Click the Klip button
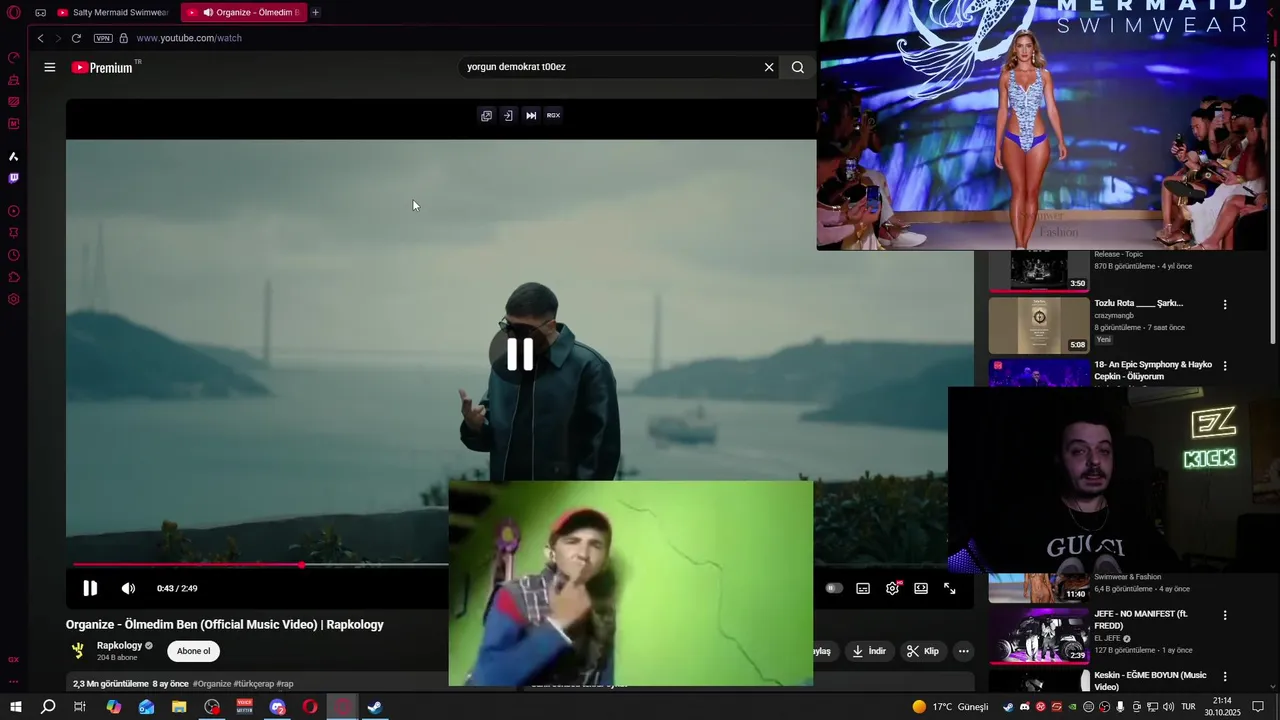 point(923,651)
